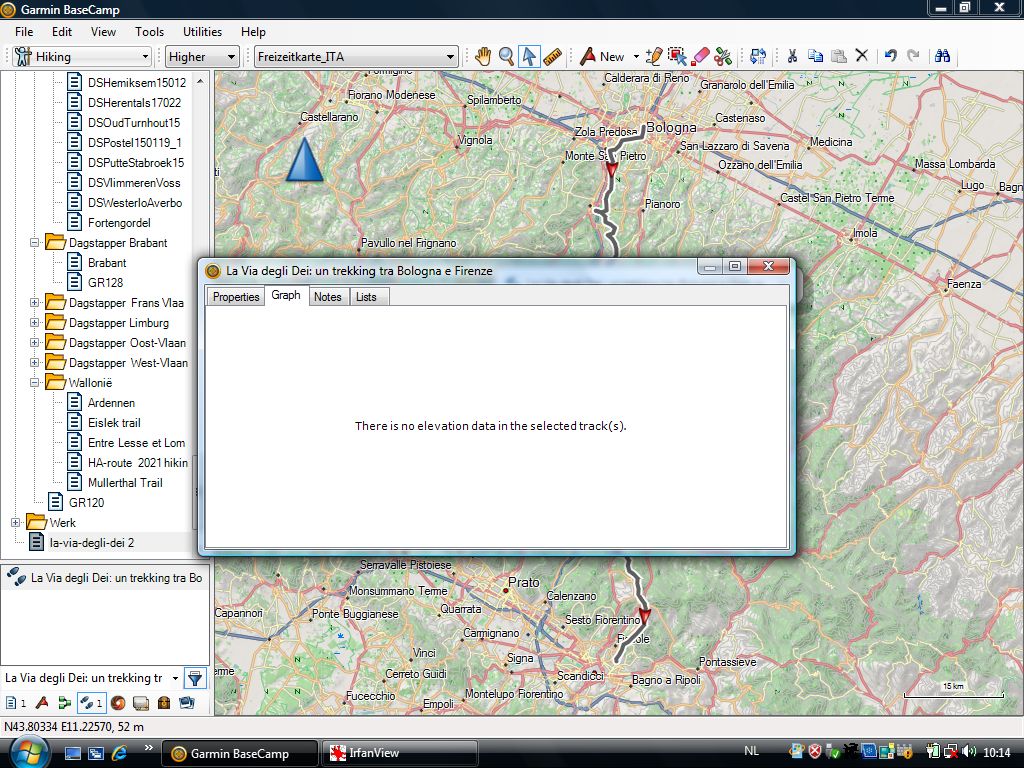
Task: Click the blue position triangle on map
Action: [x=304, y=160]
